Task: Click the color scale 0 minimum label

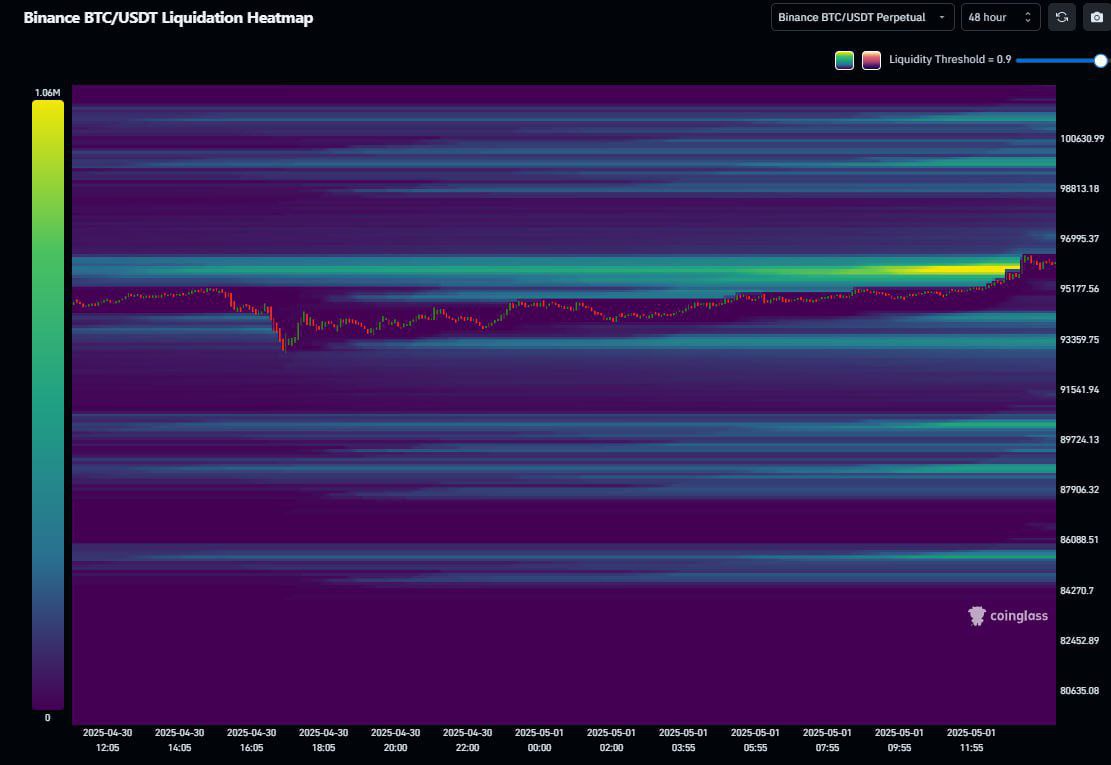Action: coord(47,718)
